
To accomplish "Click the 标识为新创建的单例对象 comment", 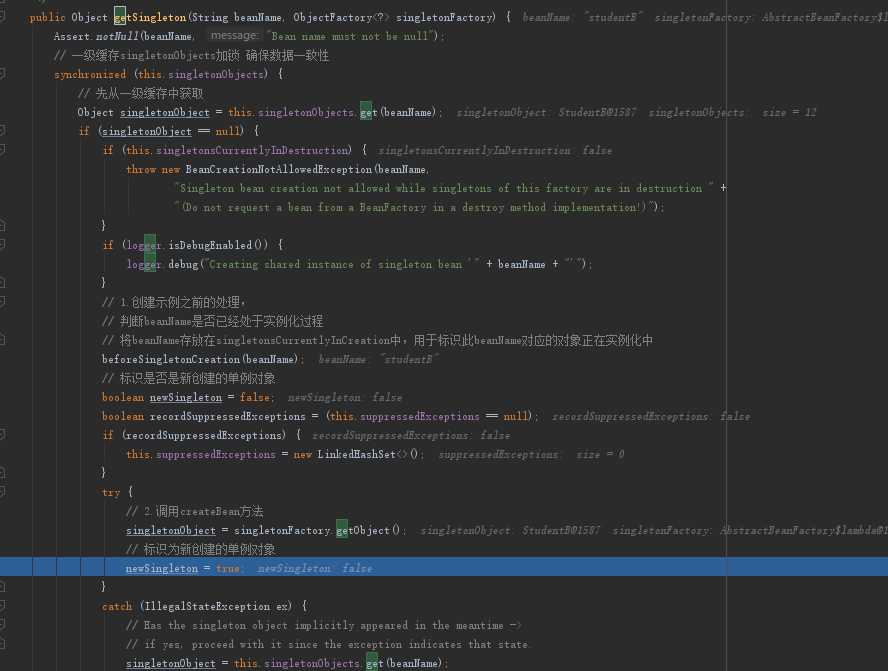I will (x=200, y=549).
